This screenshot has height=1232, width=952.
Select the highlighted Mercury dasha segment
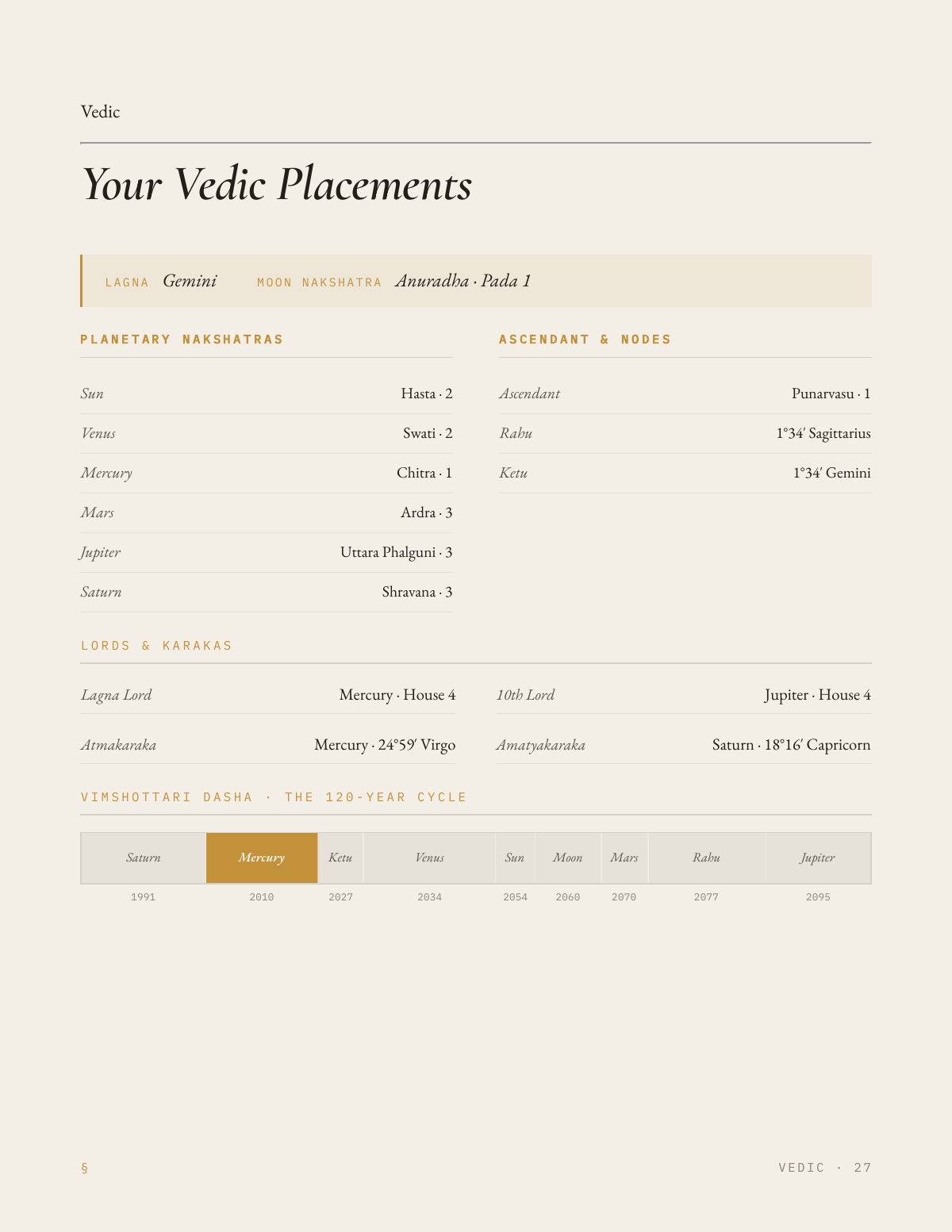tap(262, 858)
